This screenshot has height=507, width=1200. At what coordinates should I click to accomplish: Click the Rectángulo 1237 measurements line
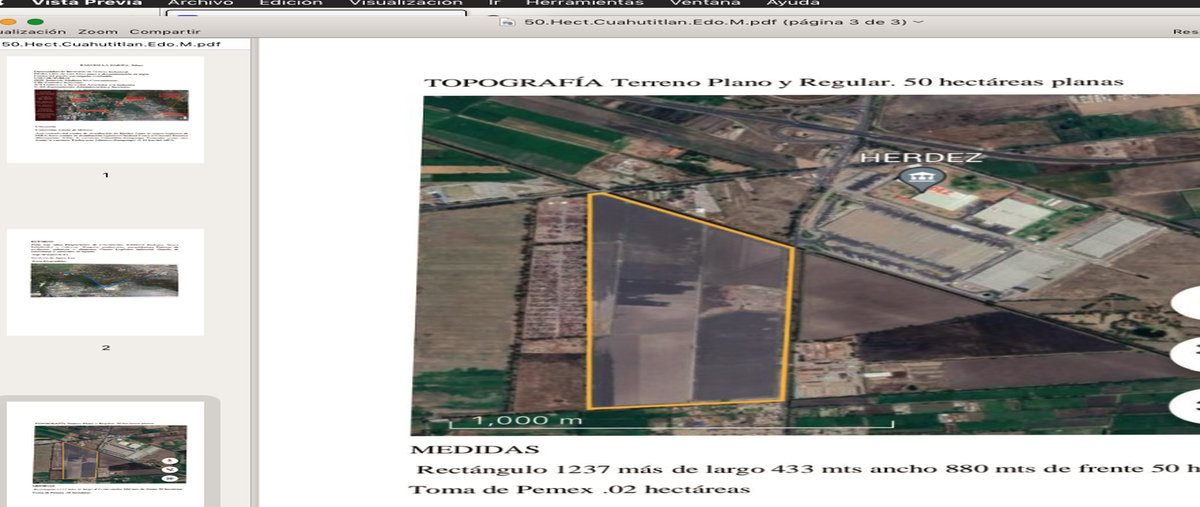[x=808, y=469]
